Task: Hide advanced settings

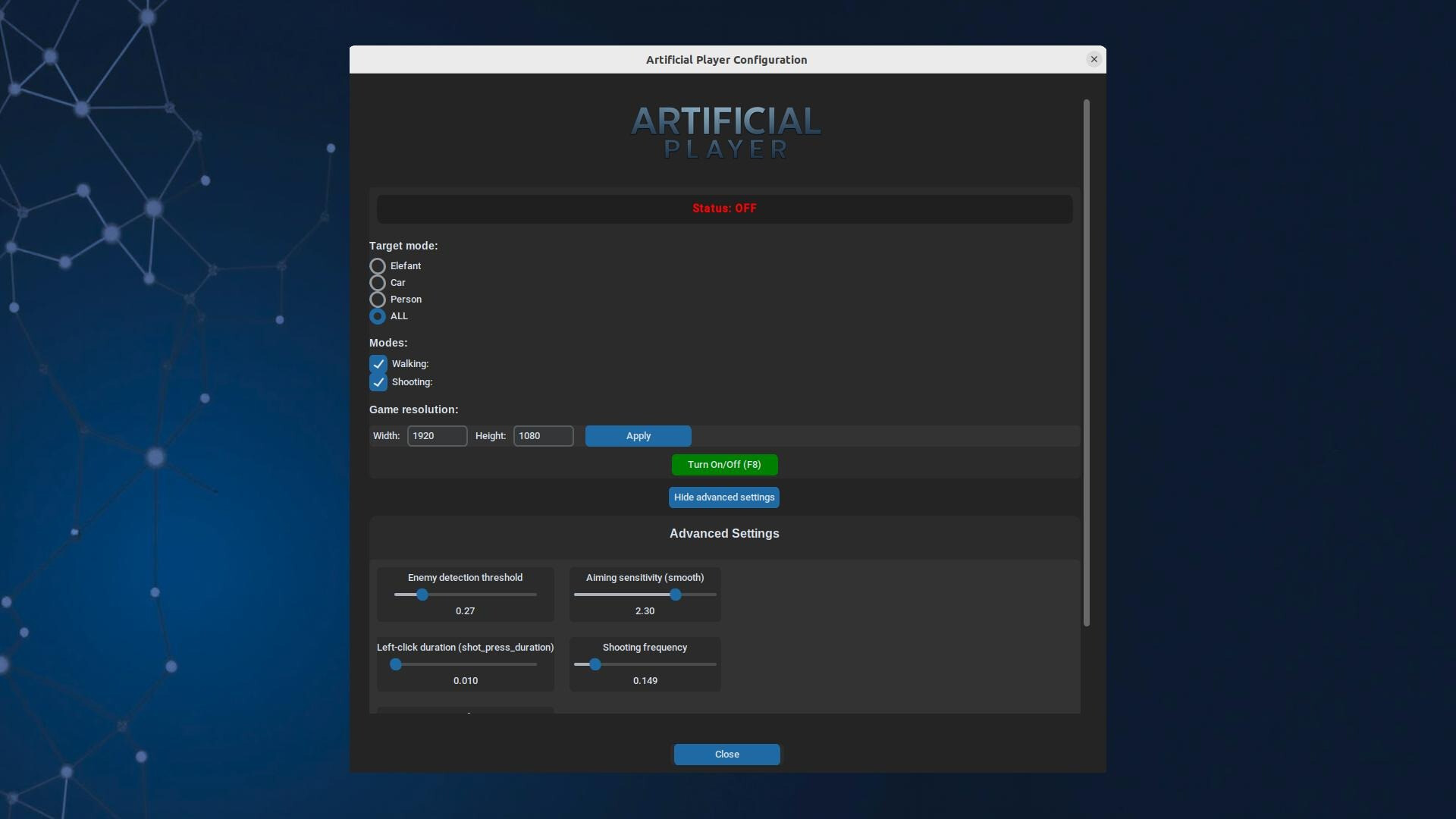Action: click(723, 497)
